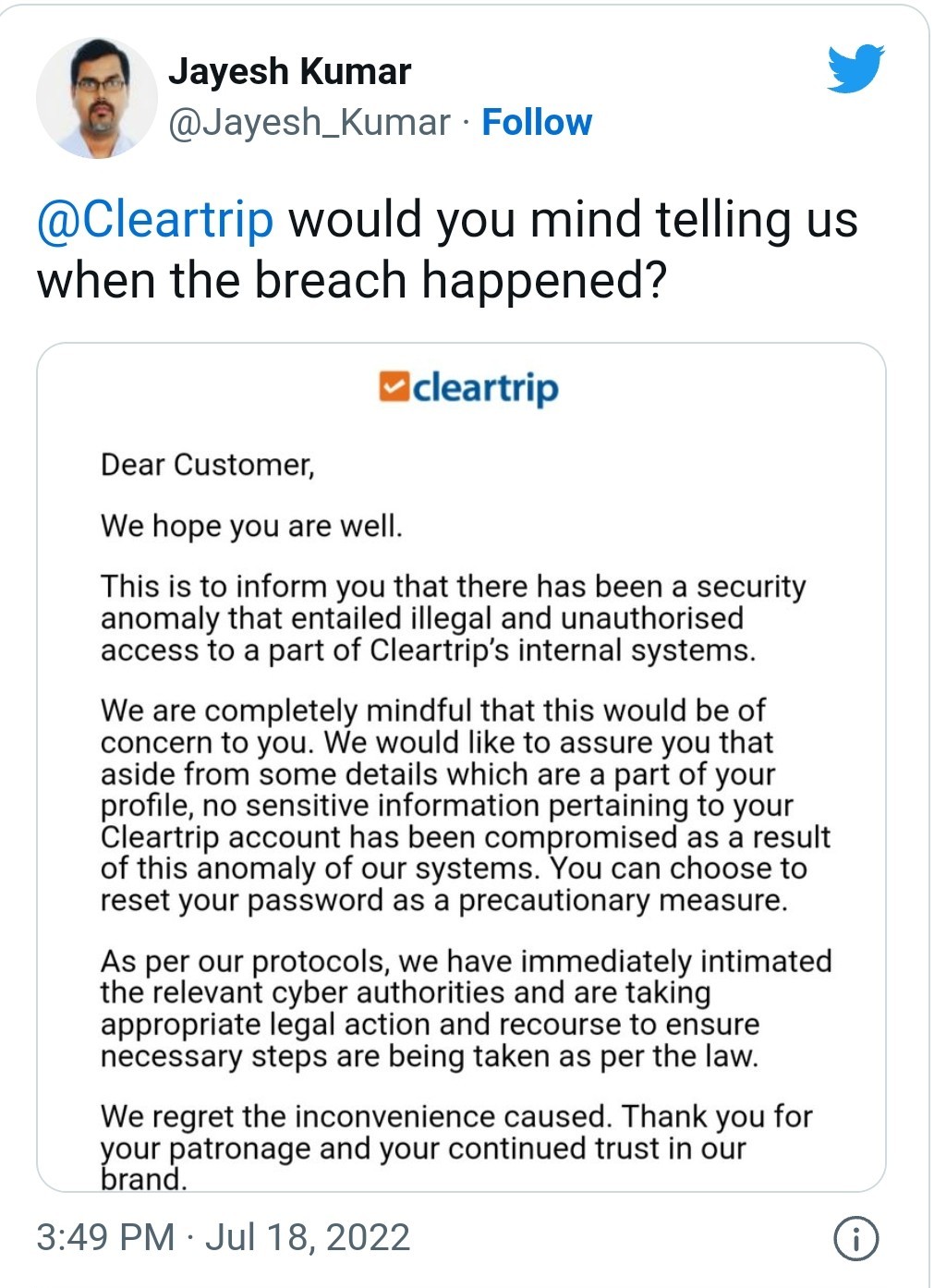Screen dimensions: 934x1288
Task: Click the "Dear Customer," greeting line
Action: (x=208, y=464)
